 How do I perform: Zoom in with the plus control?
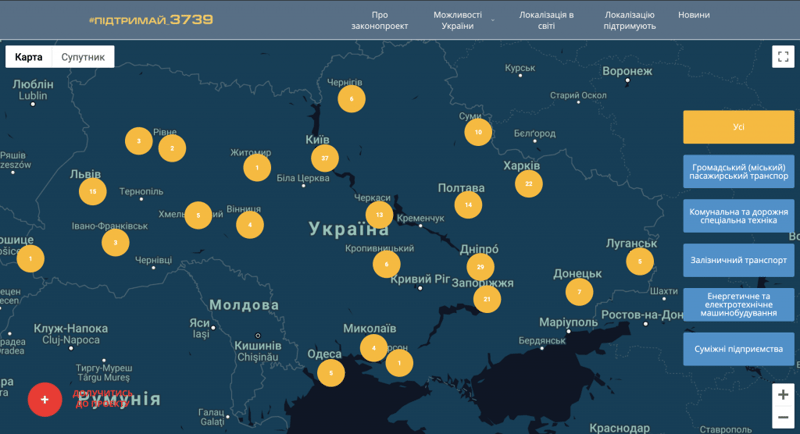coord(783,395)
